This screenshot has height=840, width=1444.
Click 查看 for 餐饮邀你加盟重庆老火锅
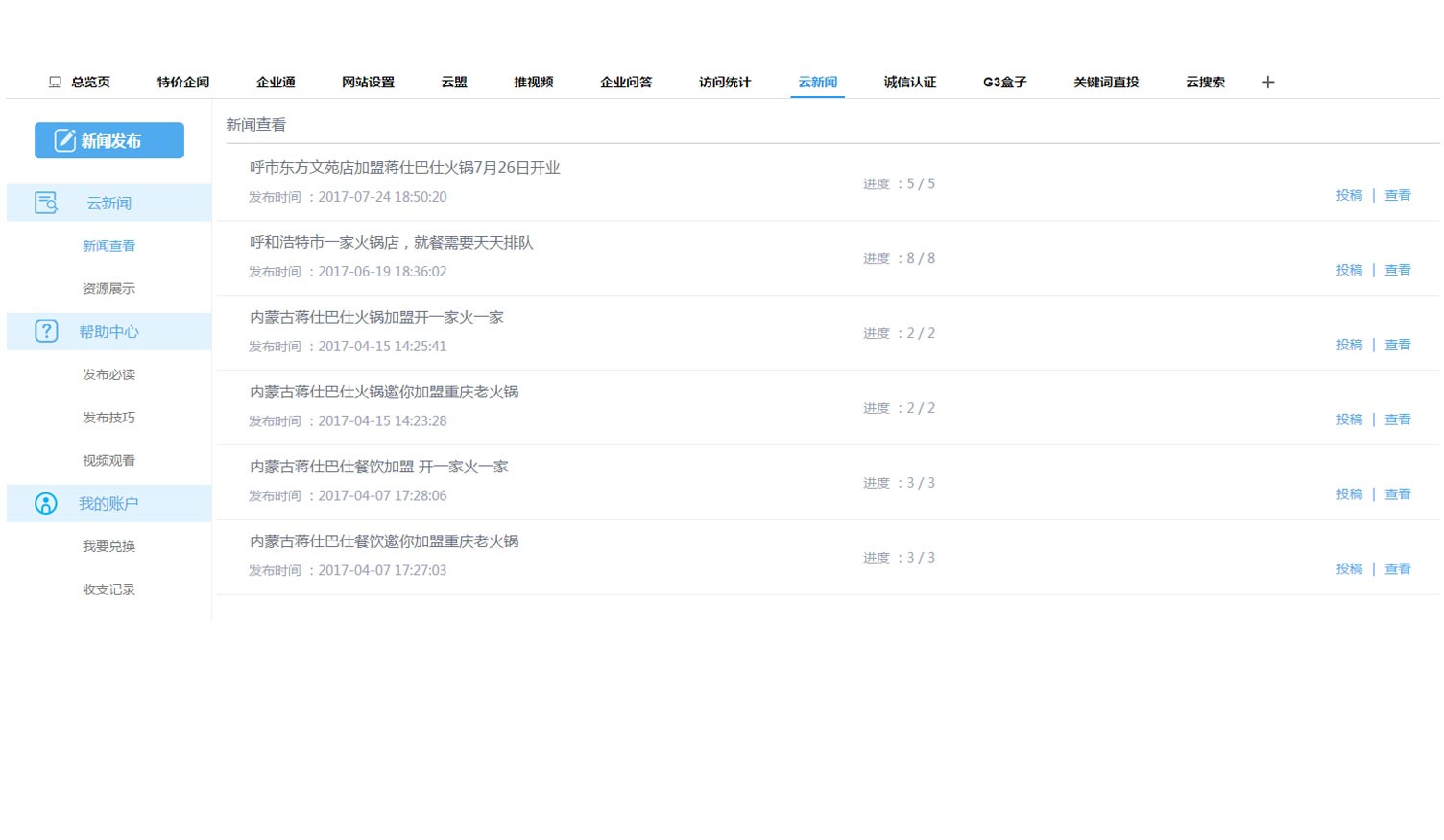[x=1398, y=569]
